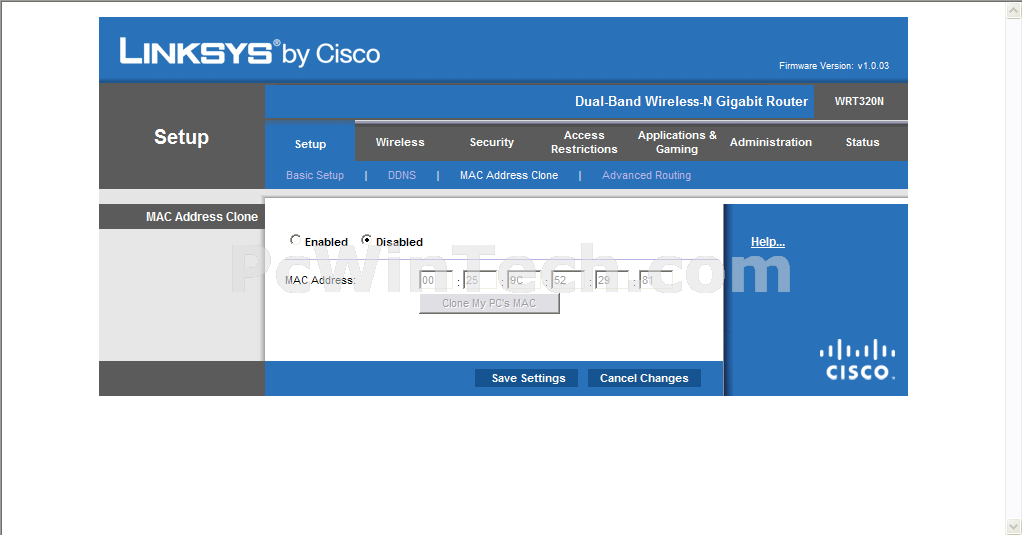Click the MAC Address Clone section heading

[x=201, y=217]
